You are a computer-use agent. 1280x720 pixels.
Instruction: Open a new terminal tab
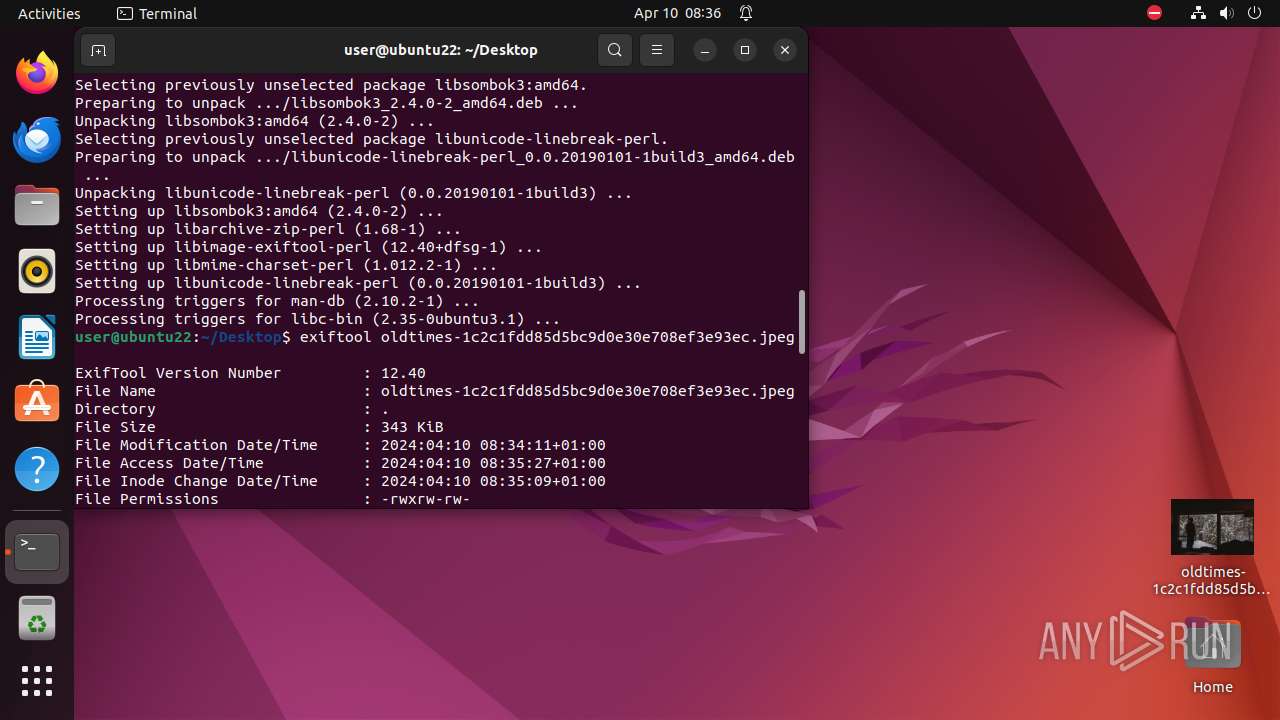98,50
